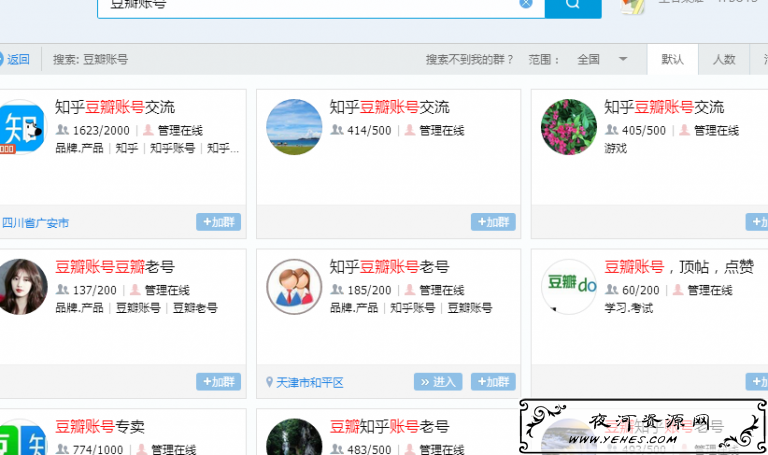Open the 豆瓣 logo avatar of the 60/200 group
768x455 pixels.
pyautogui.click(x=569, y=287)
